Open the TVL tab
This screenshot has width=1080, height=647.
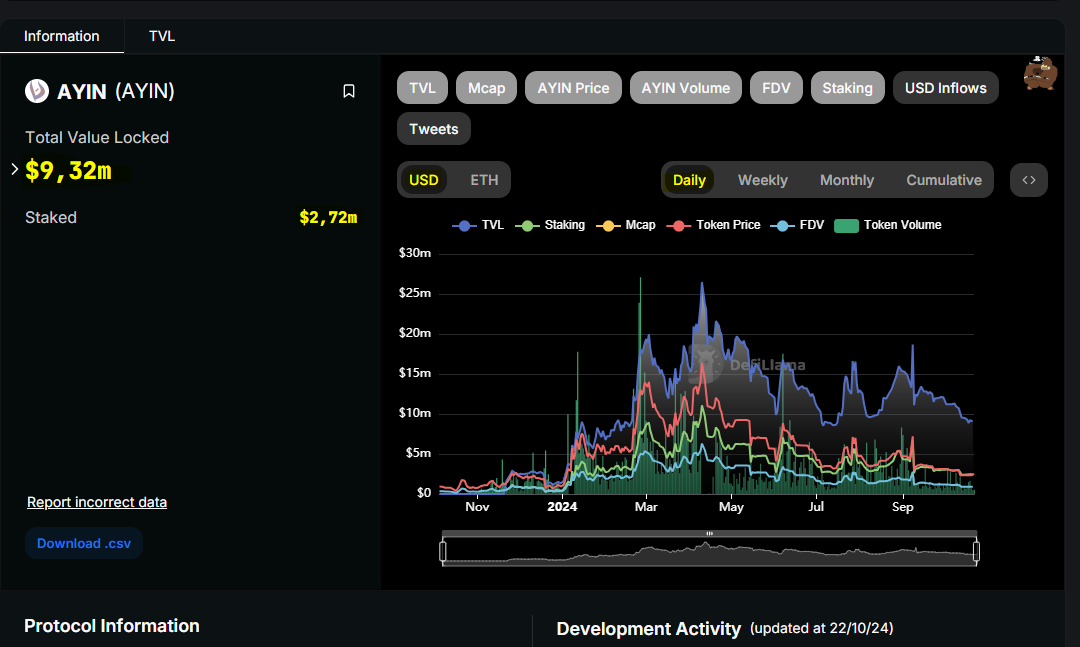click(x=162, y=36)
